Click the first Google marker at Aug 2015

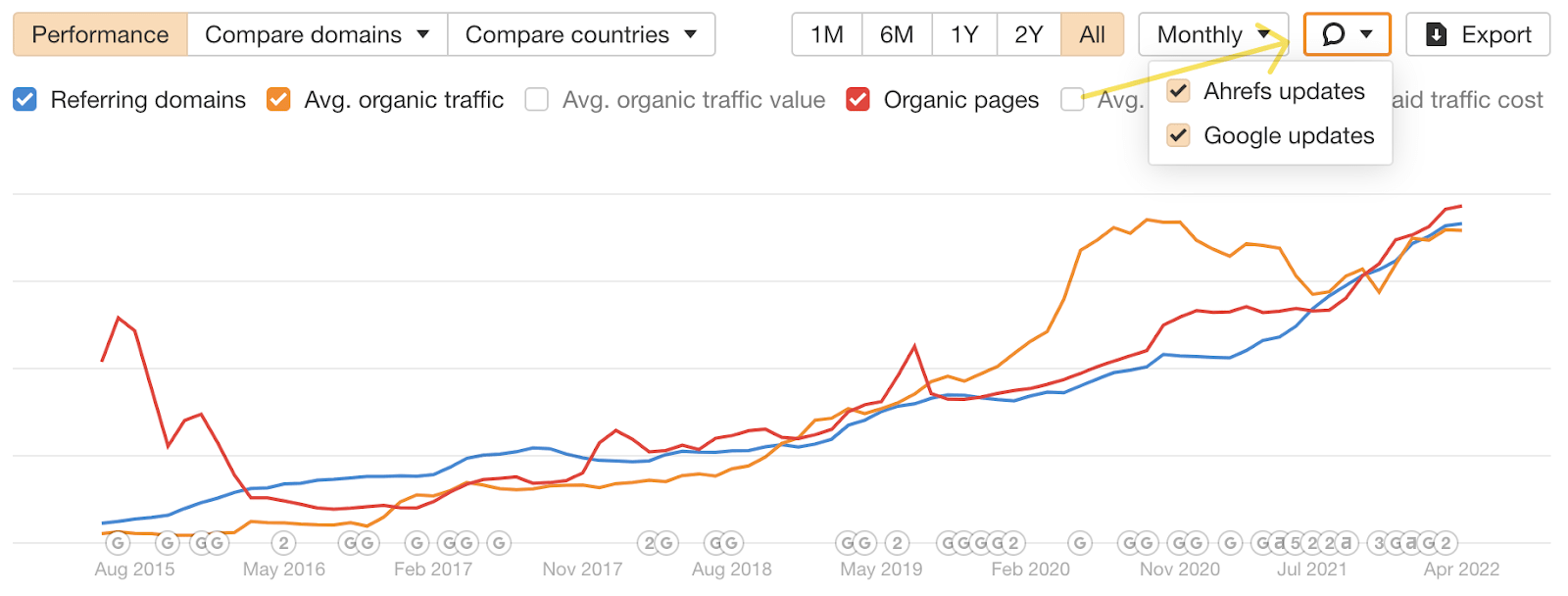click(x=118, y=543)
